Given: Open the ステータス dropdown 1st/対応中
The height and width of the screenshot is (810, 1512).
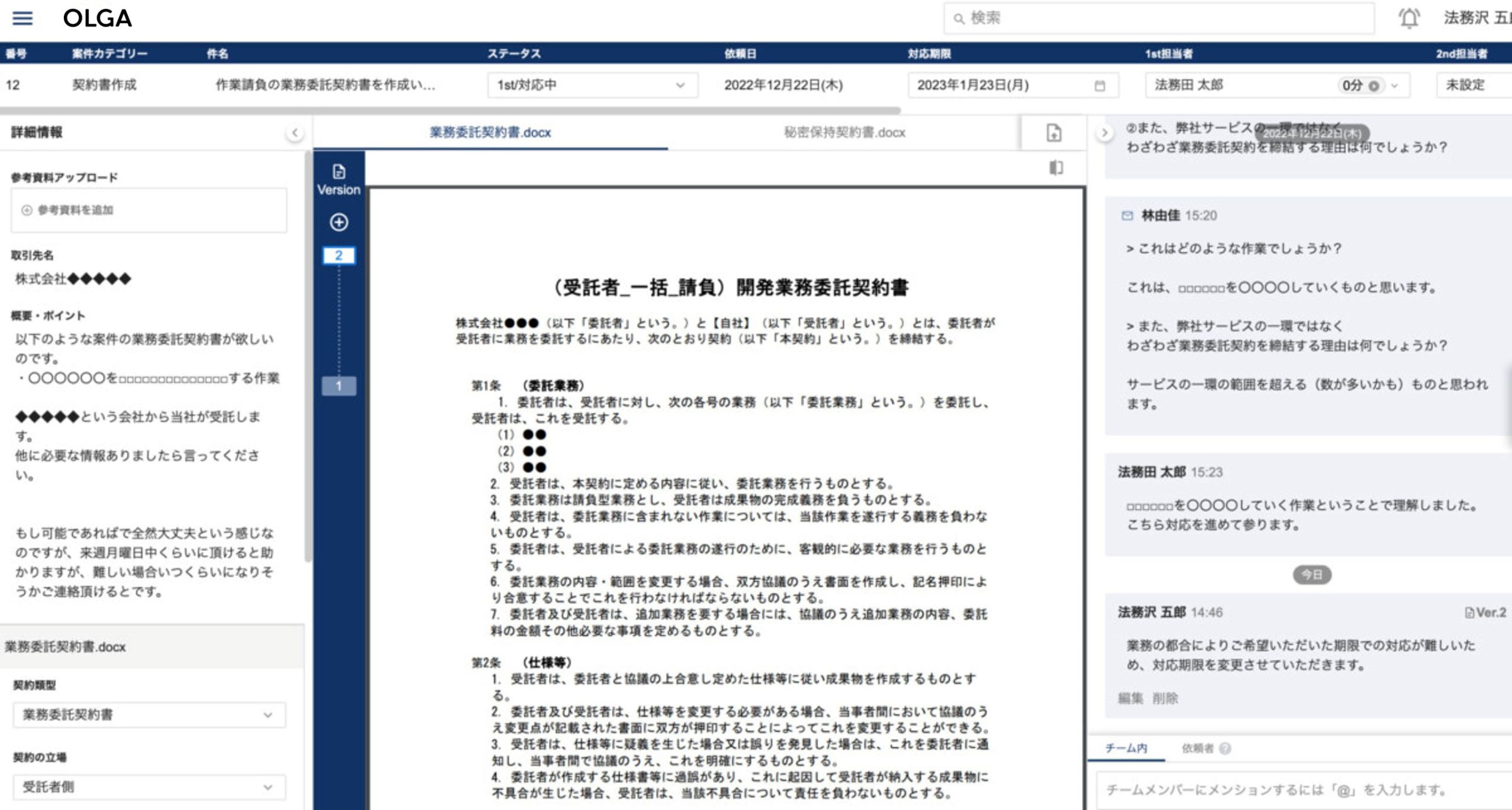Looking at the screenshot, I should pyautogui.click(x=592, y=85).
